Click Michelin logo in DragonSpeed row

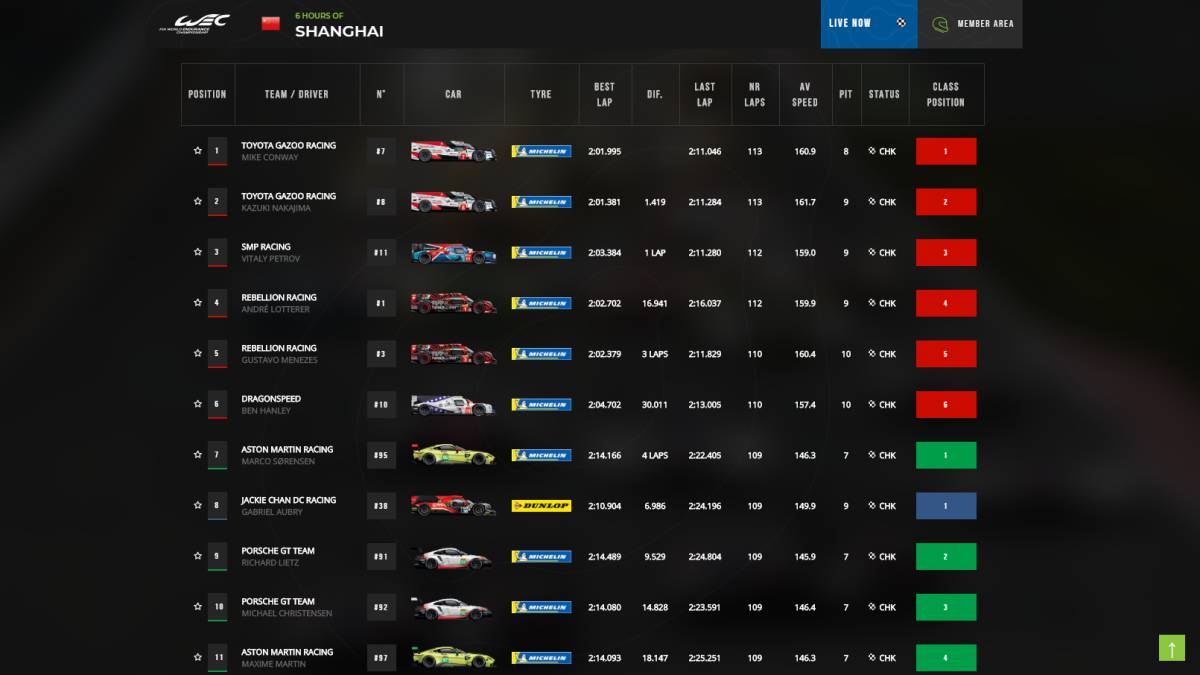point(541,405)
